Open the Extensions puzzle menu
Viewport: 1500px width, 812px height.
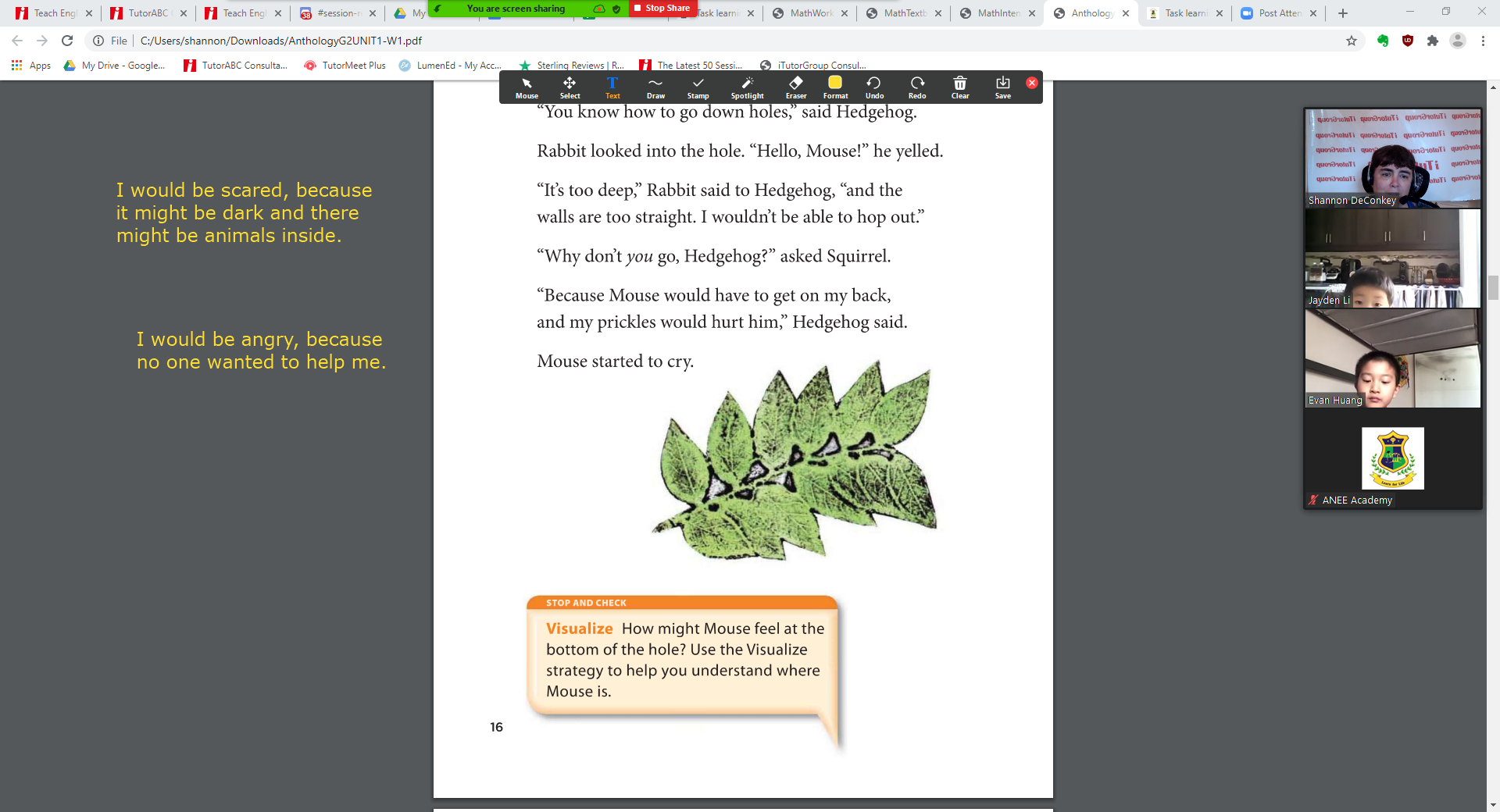pos(1433,41)
